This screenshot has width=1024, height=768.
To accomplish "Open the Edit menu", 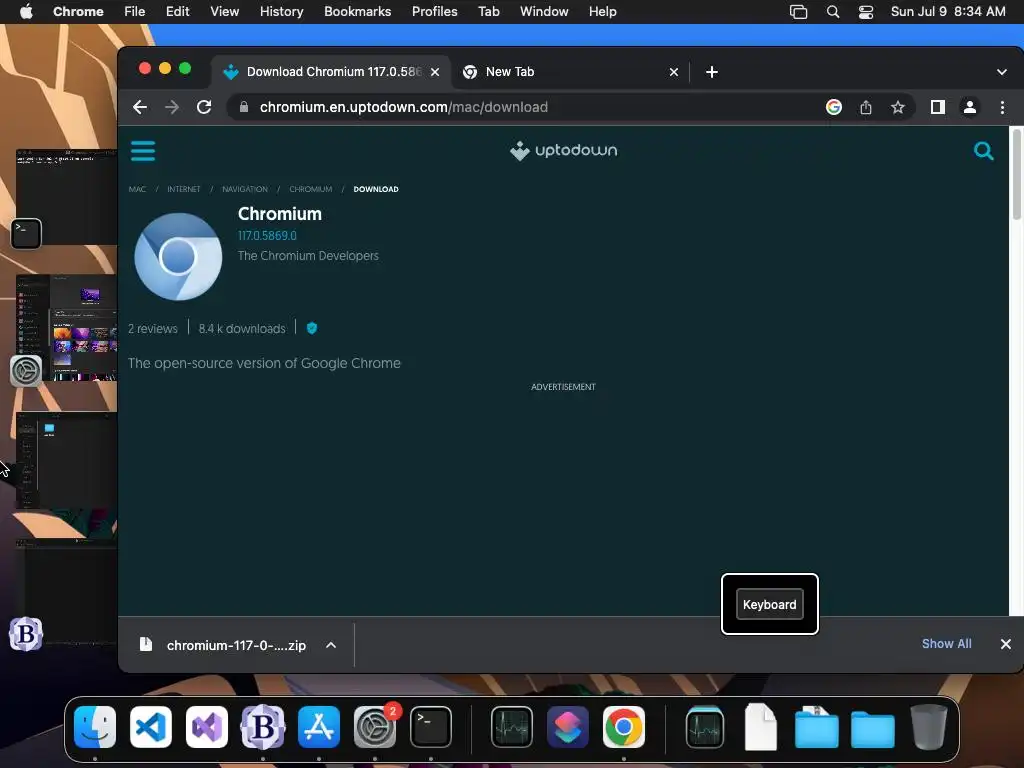I will [177, 12].
